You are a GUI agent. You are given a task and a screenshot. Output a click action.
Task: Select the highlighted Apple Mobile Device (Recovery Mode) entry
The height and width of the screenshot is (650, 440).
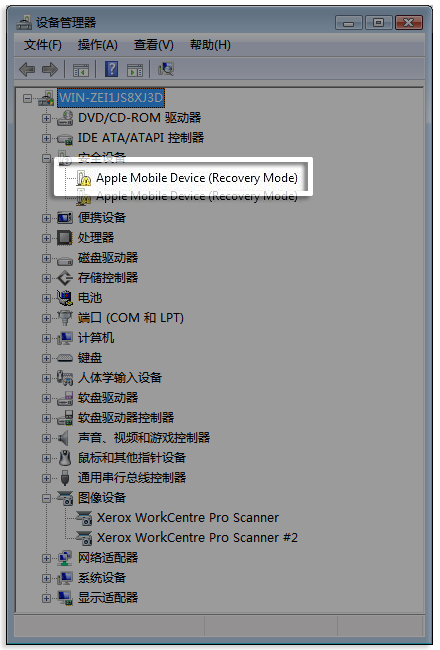197,178
